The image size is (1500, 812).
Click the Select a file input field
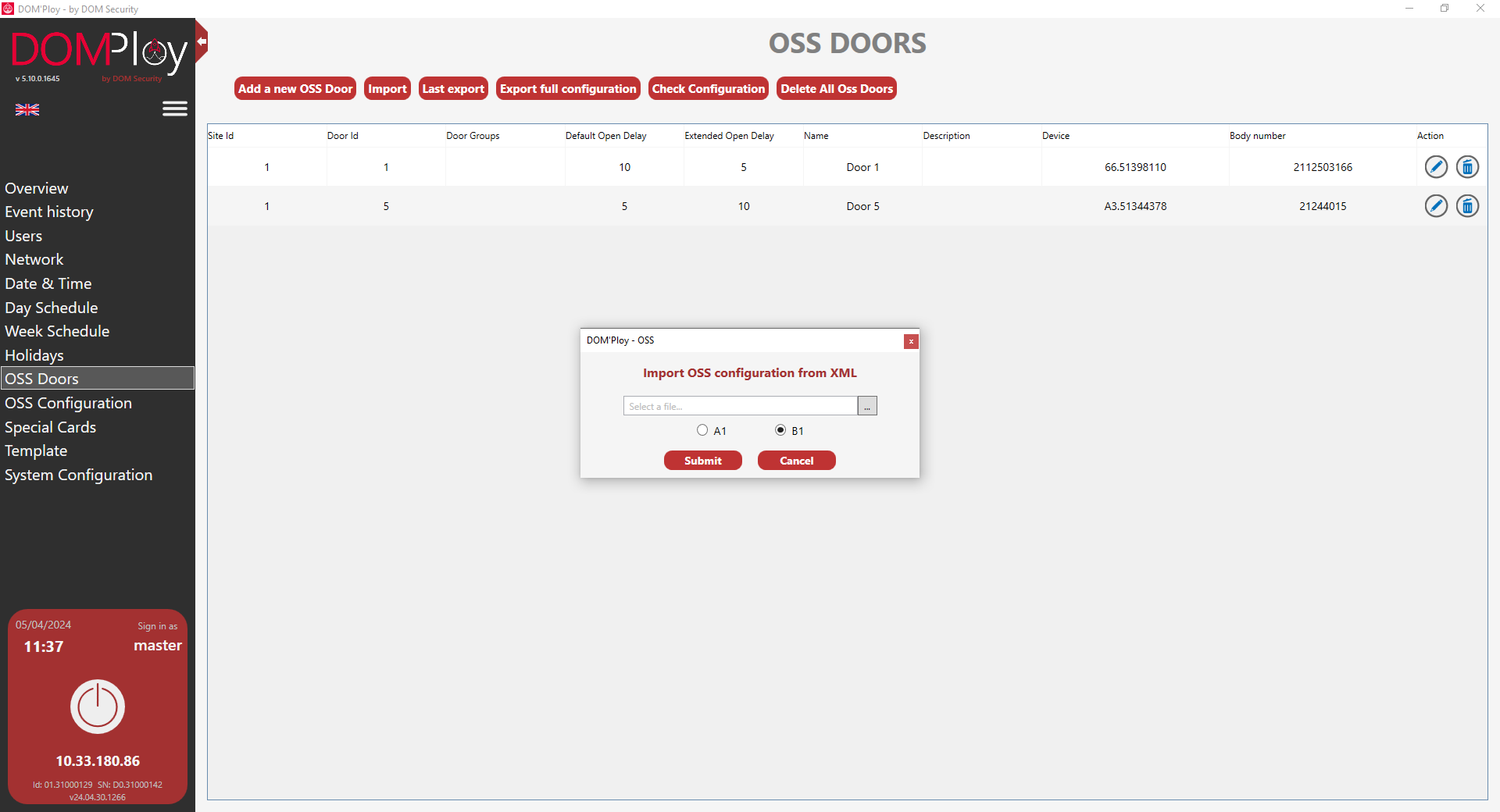pyautogui.click(x=741, y=406)
